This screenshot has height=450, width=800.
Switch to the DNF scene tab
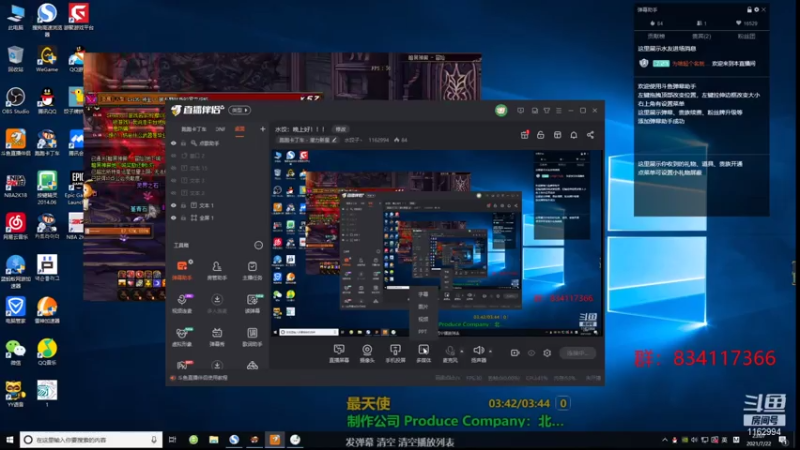coord(220,130)
